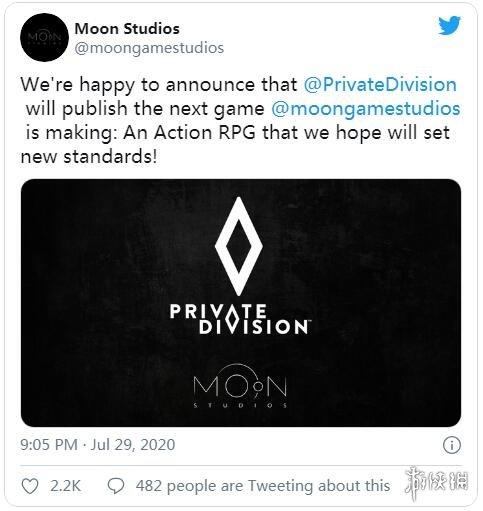Click the Twitter bird logo

click(449, 25)
